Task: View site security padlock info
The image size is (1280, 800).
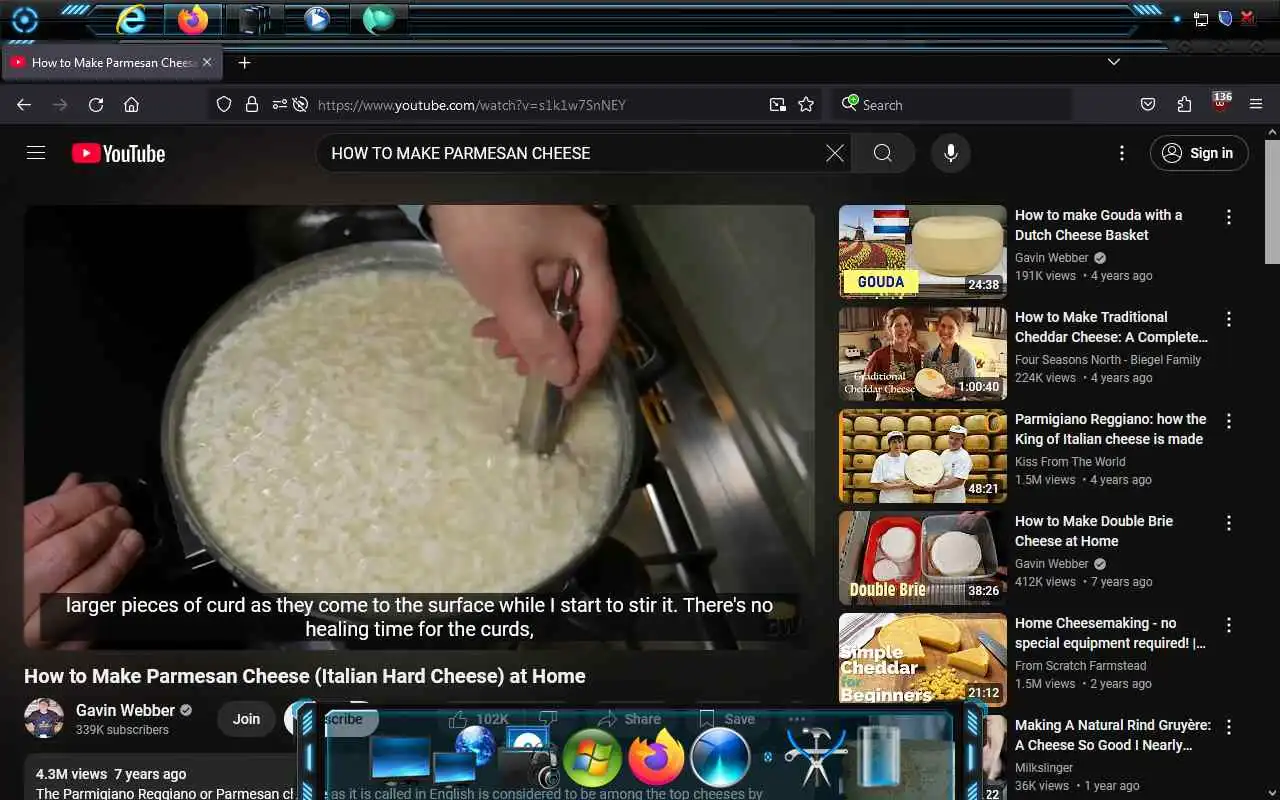Action: pyautogui.click(x=252, y=105)
